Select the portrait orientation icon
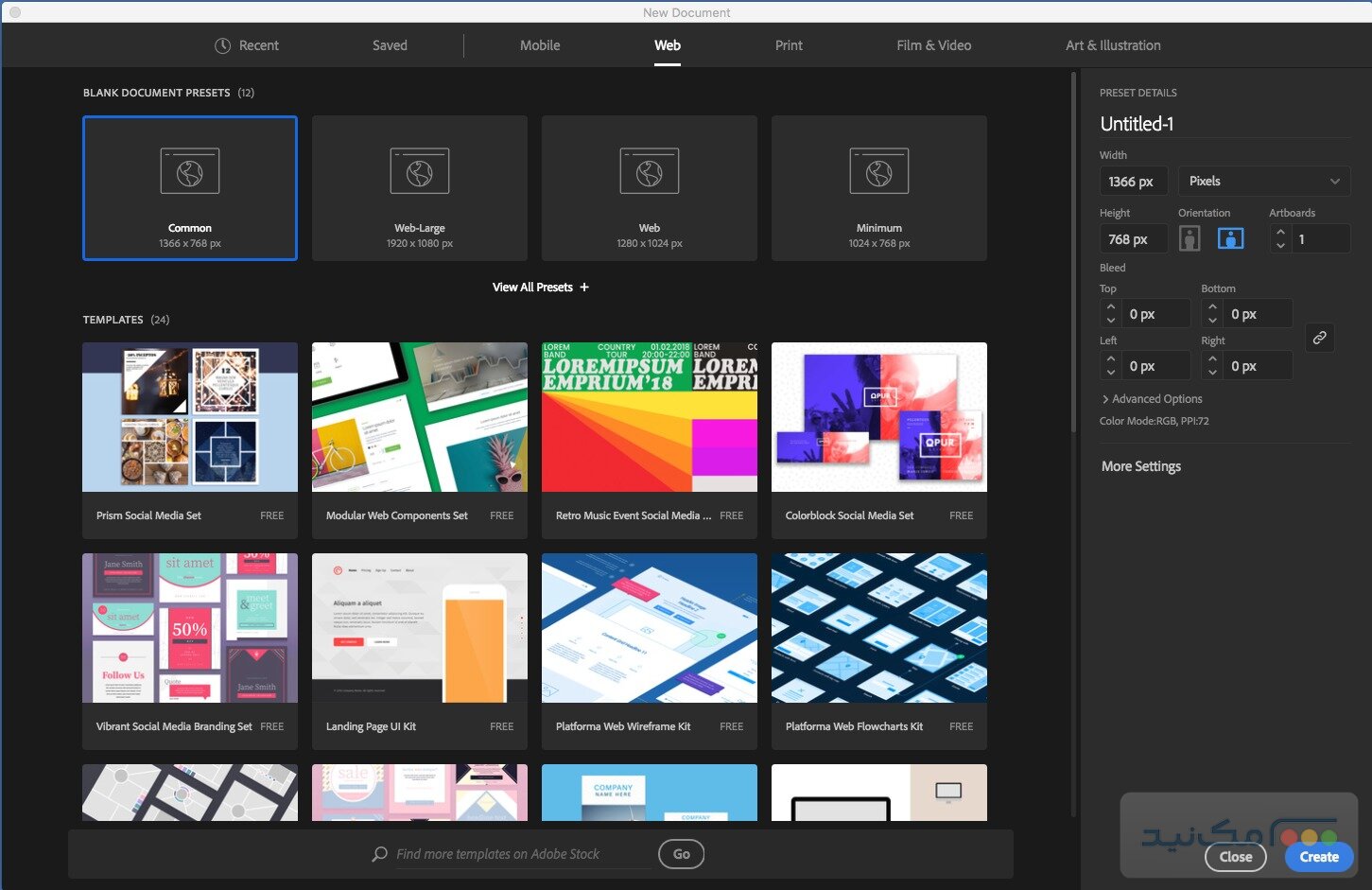Image resolution: width=1372 pixels, height=890 pixels. pos(1189,237)
